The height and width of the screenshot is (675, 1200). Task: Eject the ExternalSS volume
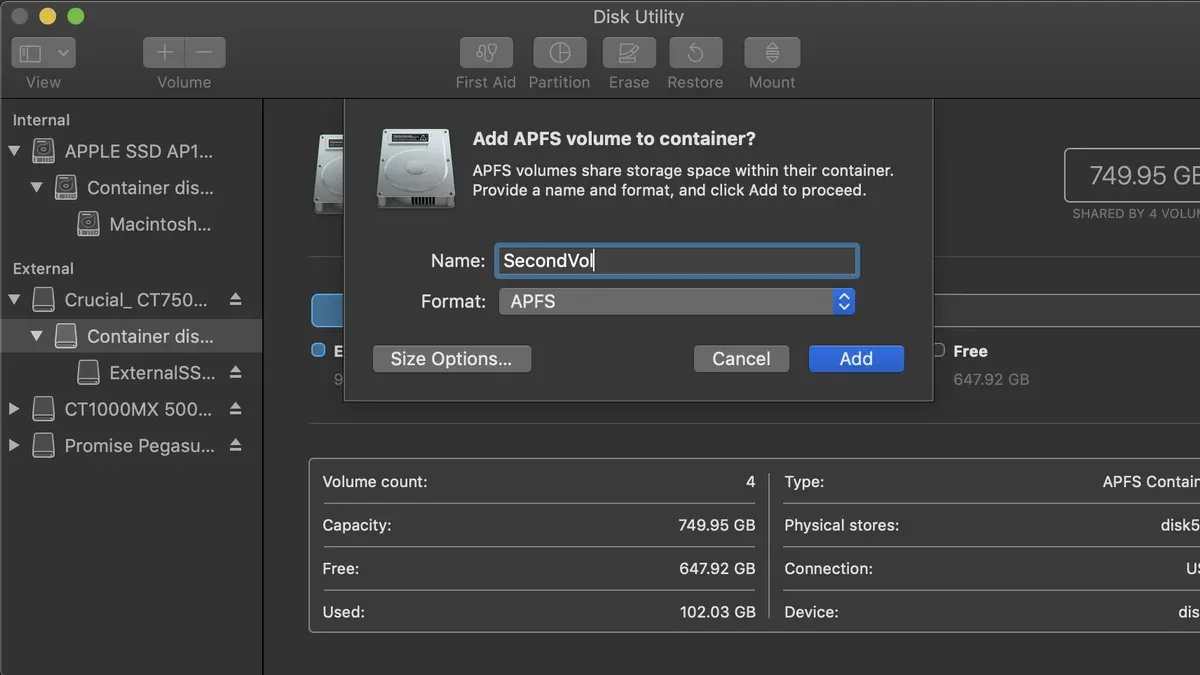[236, 372]
